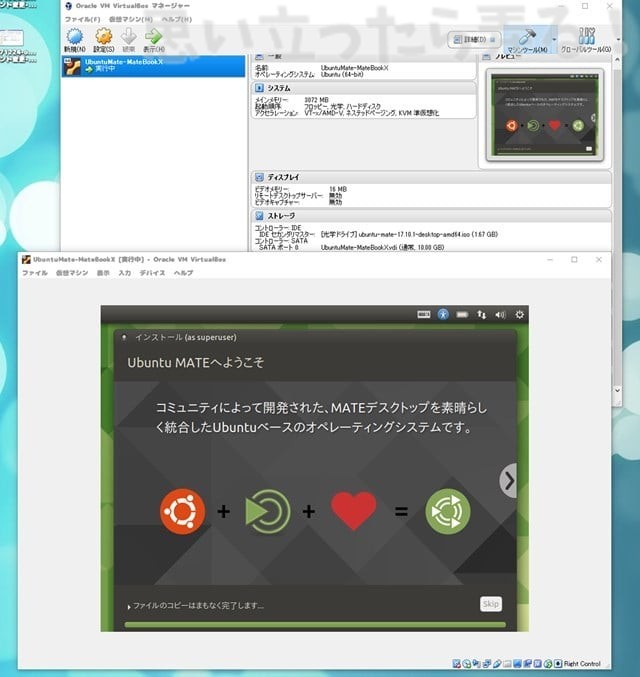Click the Details (詳細) button in Manager
This screenshot has height=677, width=640.
[474, 40]
